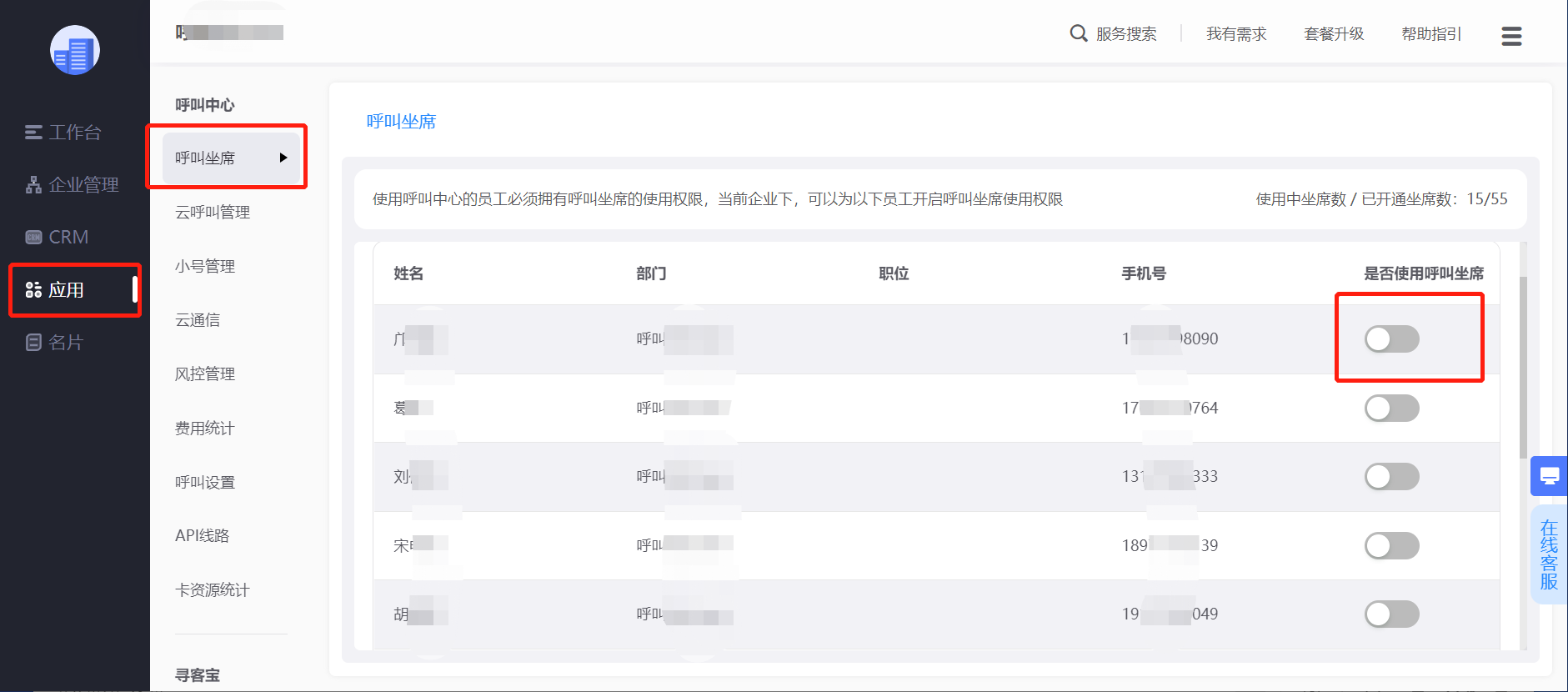Enable call seat for phone ending 39
The image size is (1568, 692).
pos(1391,545)
